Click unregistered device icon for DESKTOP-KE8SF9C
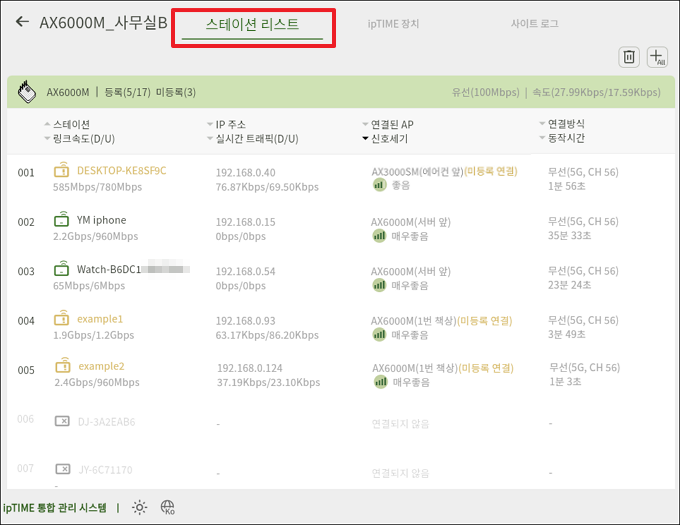The height and width of the screenshot is (525, 680). pos(62,170)
